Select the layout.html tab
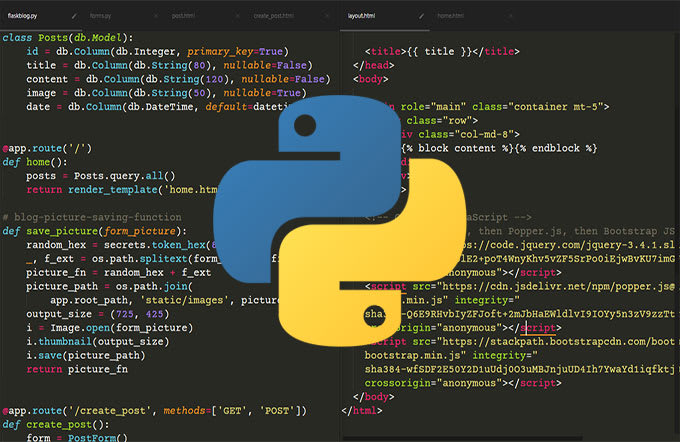This screenshot has height=442, width=680. click(361, 16)
